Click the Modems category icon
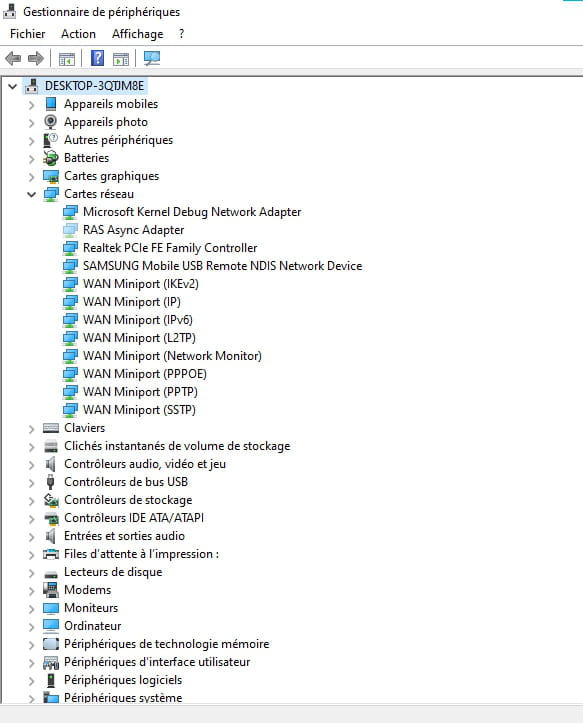 tap(51, 590)
